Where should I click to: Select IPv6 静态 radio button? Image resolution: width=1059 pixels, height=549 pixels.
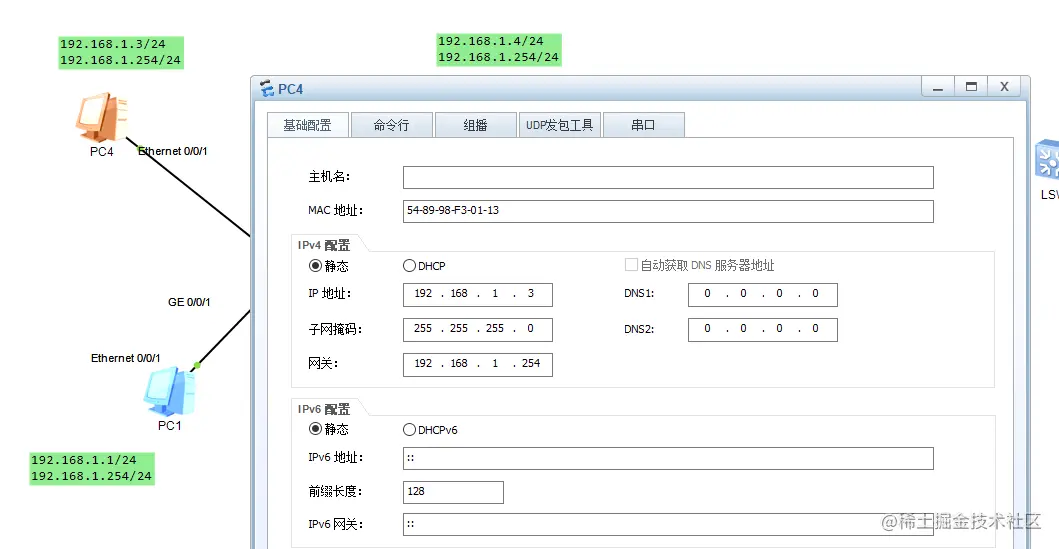(315, 429)
